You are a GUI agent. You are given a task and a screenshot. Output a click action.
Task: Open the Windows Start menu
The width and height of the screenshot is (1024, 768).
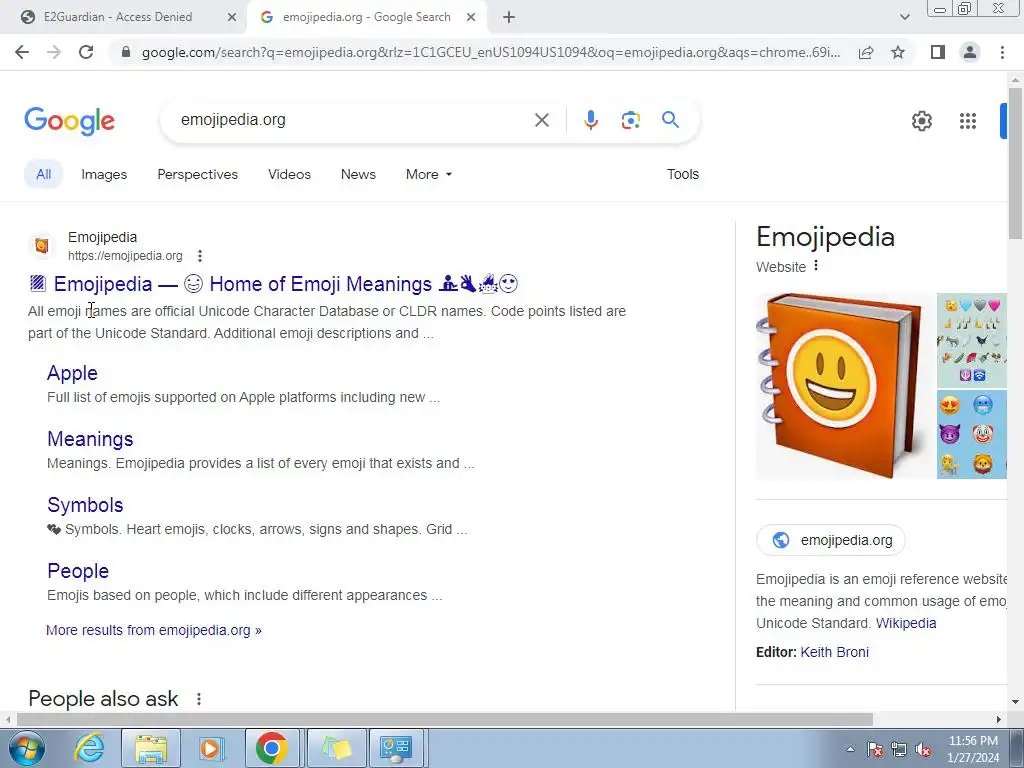pyautogui.click(x=25, y=748)
